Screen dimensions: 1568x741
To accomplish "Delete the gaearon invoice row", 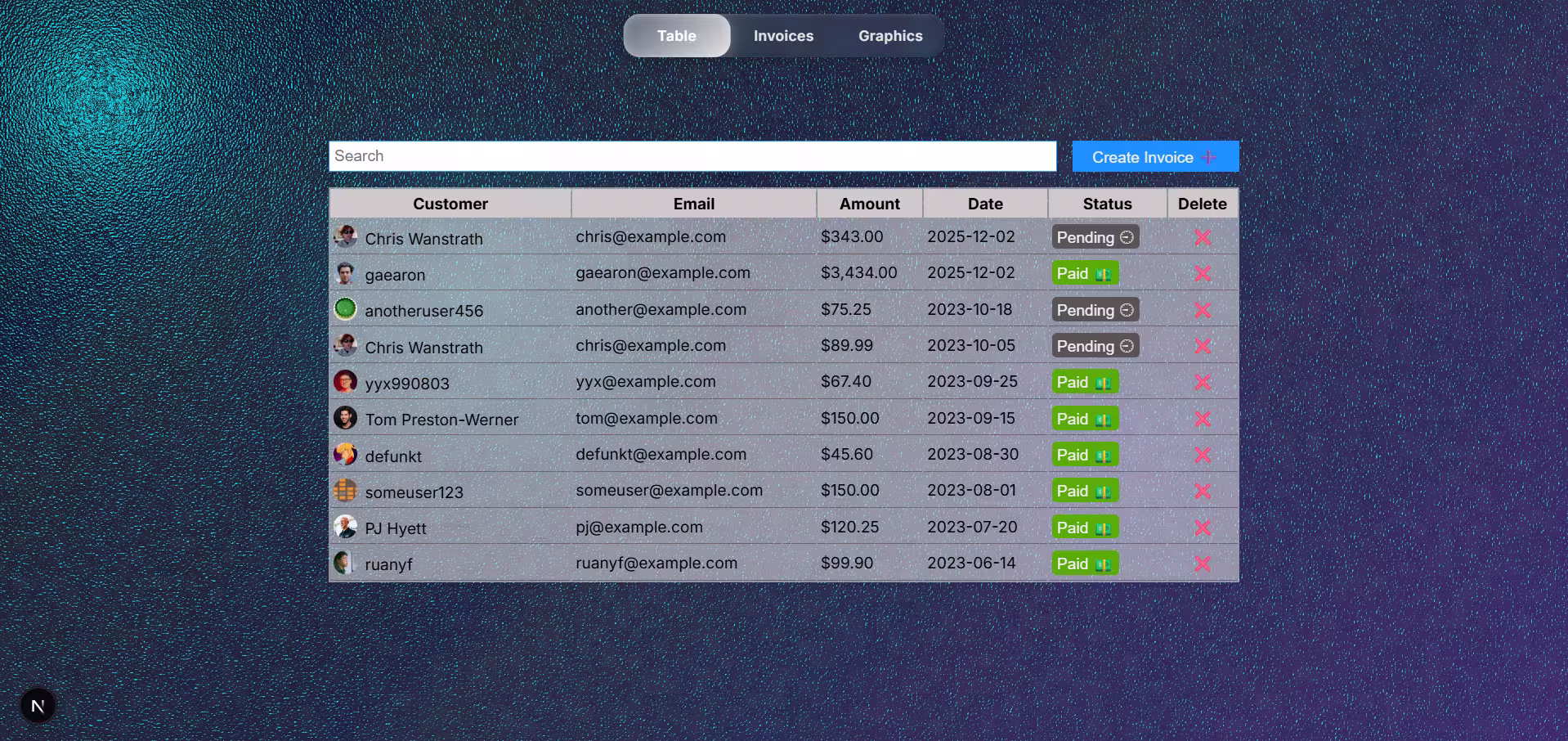I will tap(1202, 273).
